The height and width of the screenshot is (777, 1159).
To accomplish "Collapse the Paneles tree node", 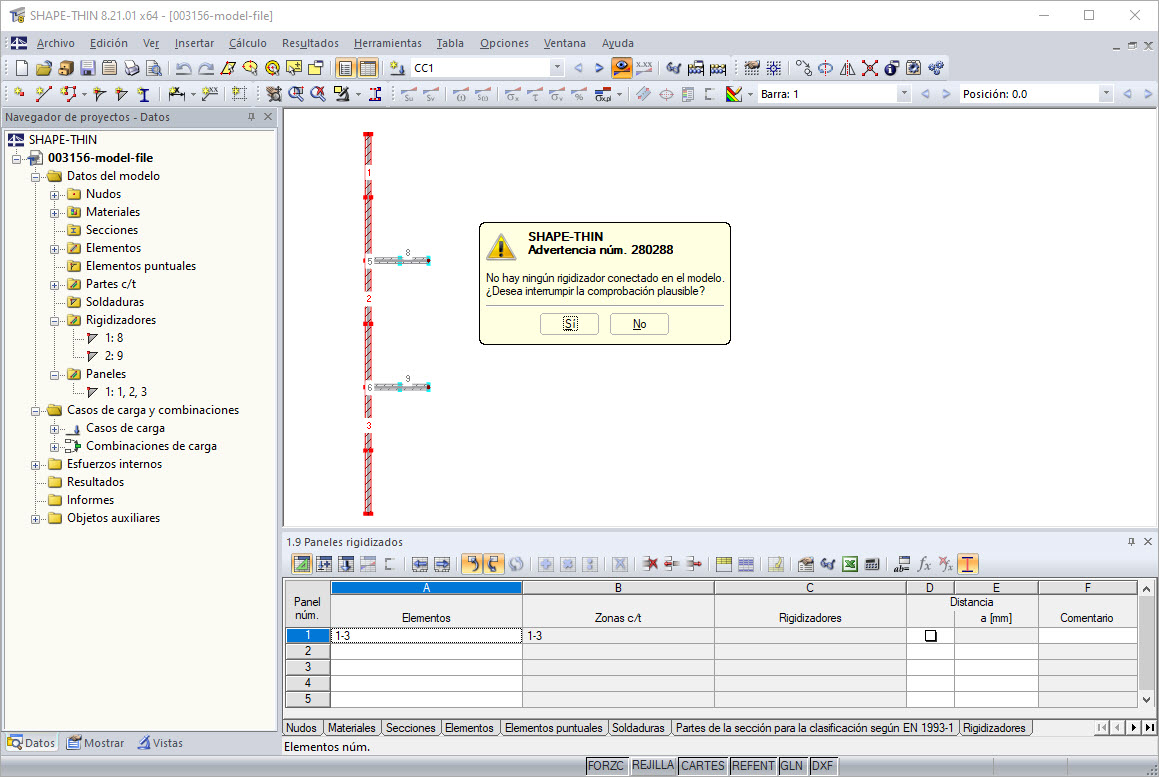I will pos(55,375).
